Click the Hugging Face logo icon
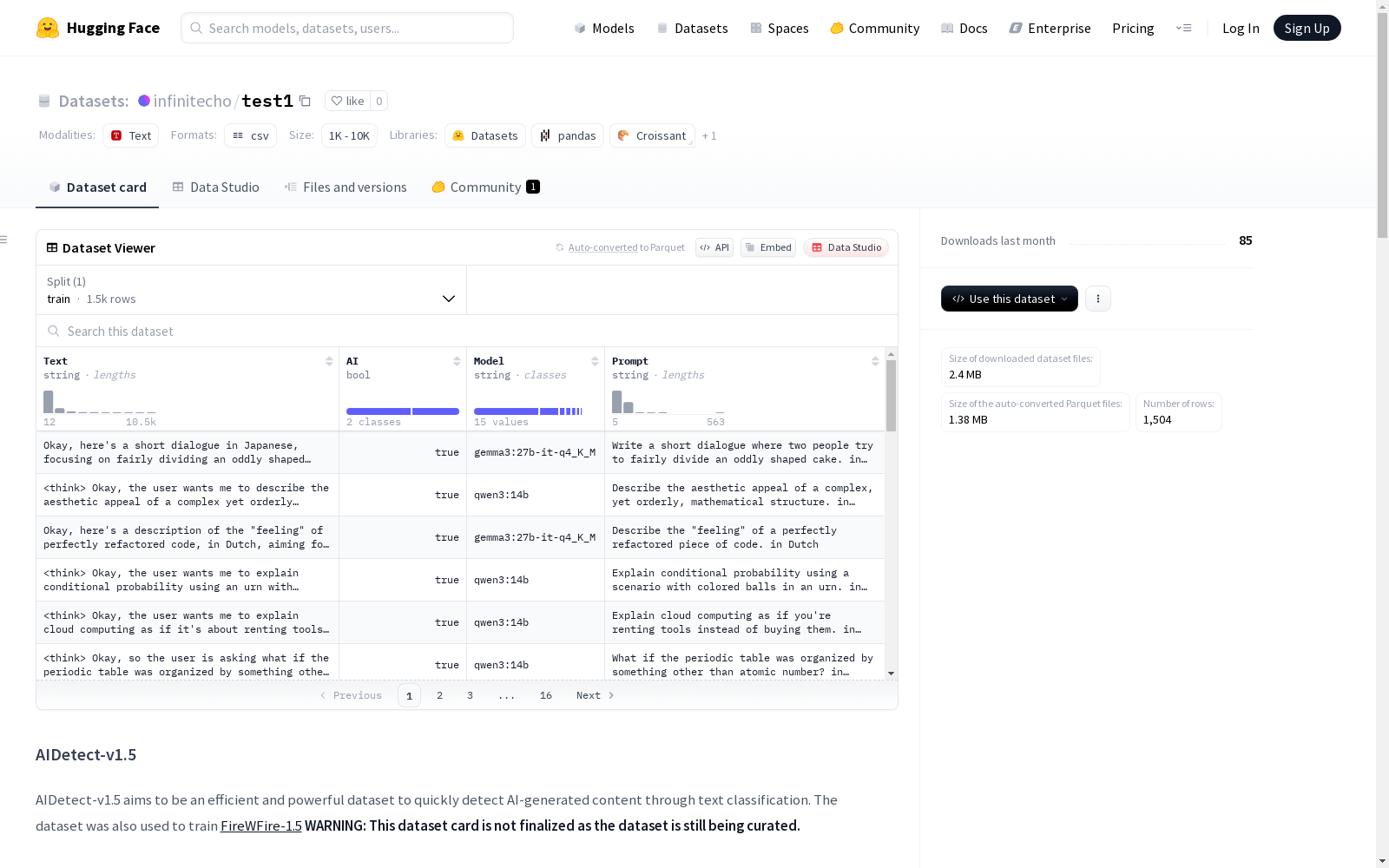This screenshot has width=1389, height=868. click(x=48, y=28)
